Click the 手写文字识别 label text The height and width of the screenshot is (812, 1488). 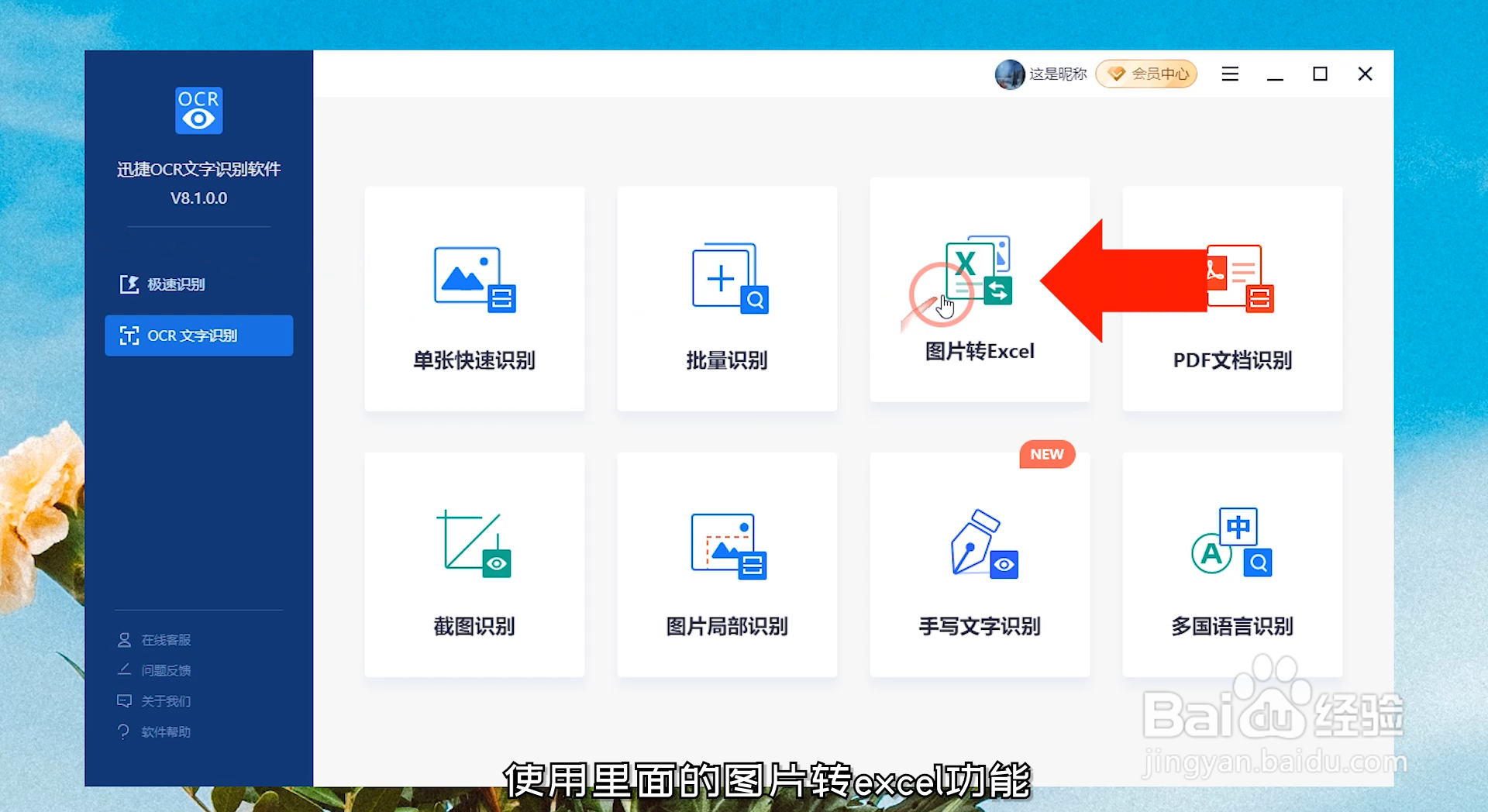[x=980, y=626]
